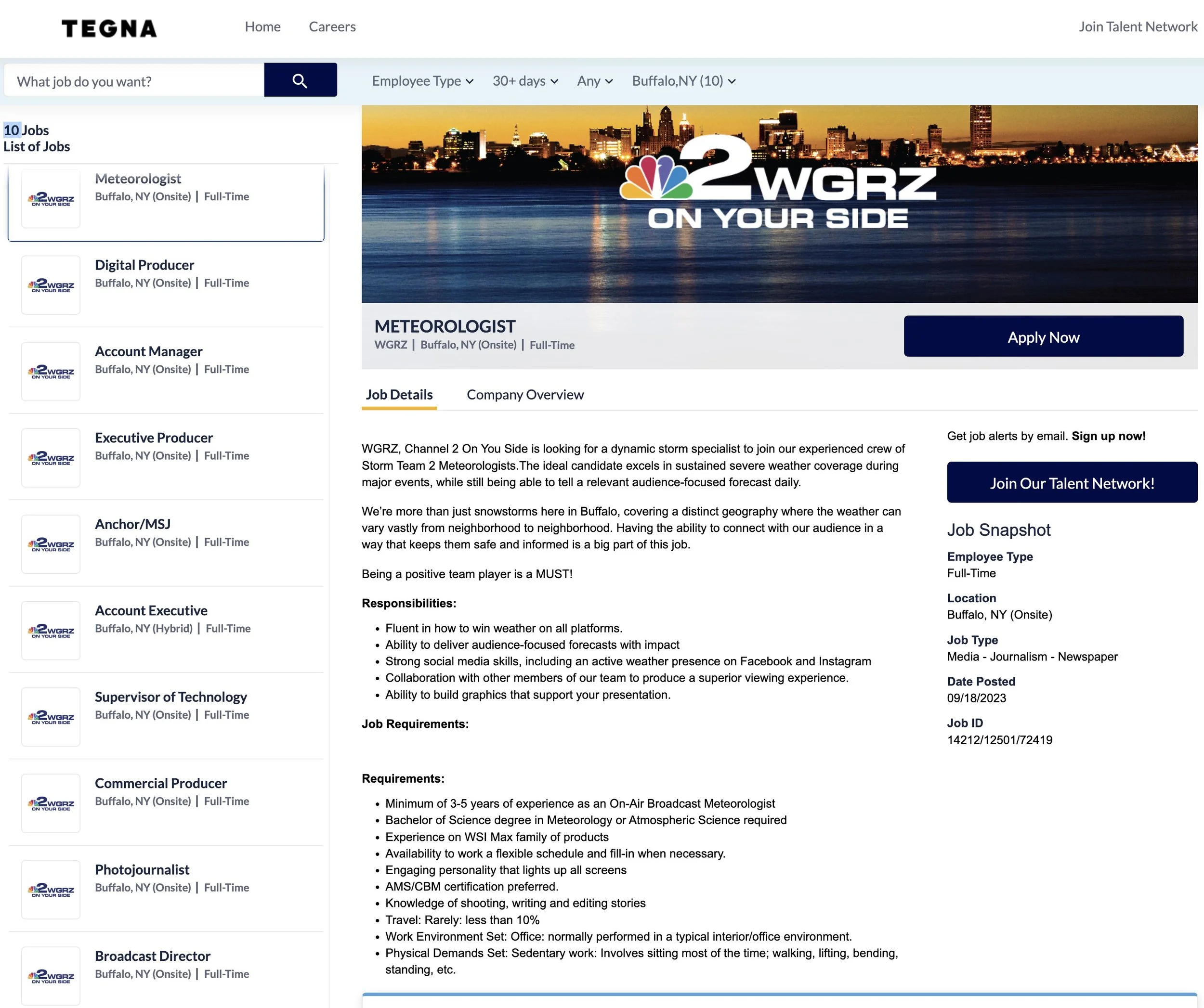Click the Sign up now! link
1204x1008 pixels.
[x=1108, y=436]
